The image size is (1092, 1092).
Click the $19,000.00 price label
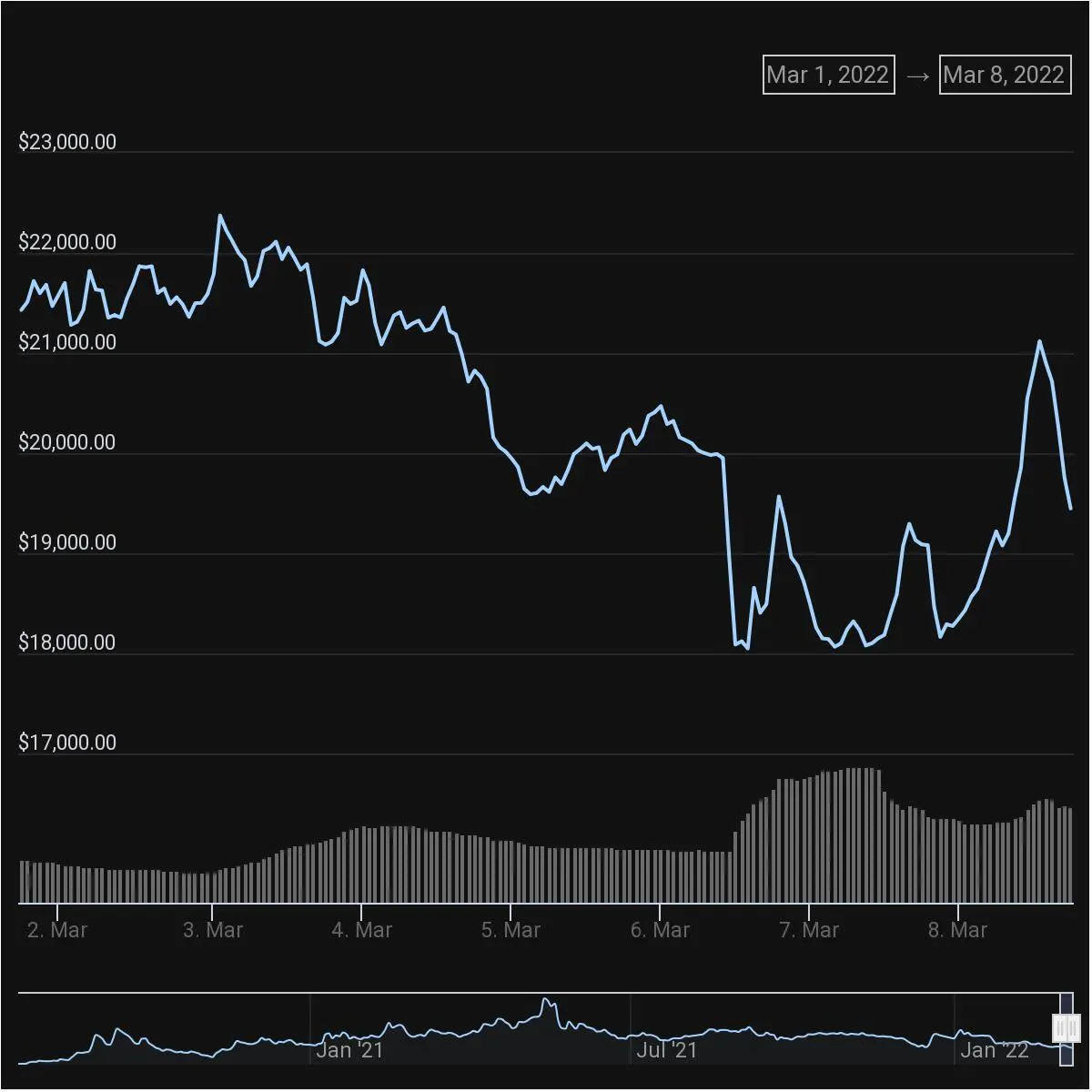point(67,542)
